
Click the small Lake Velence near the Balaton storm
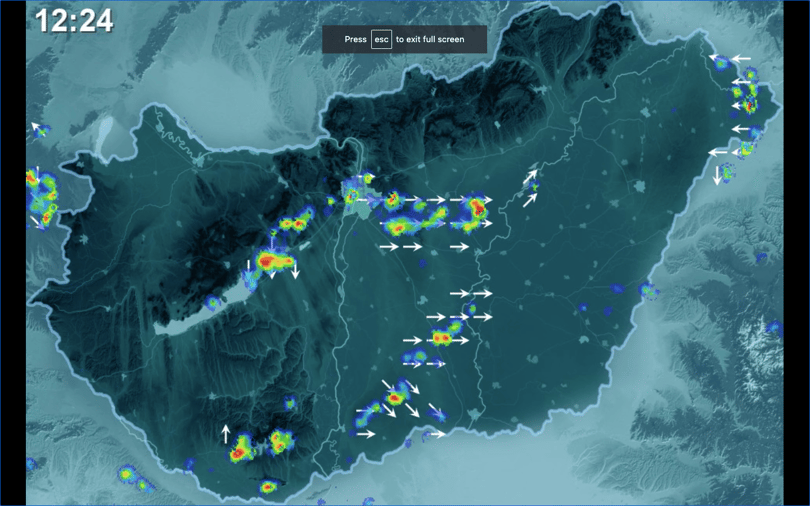pyautogui.click(x=305, y=246)
